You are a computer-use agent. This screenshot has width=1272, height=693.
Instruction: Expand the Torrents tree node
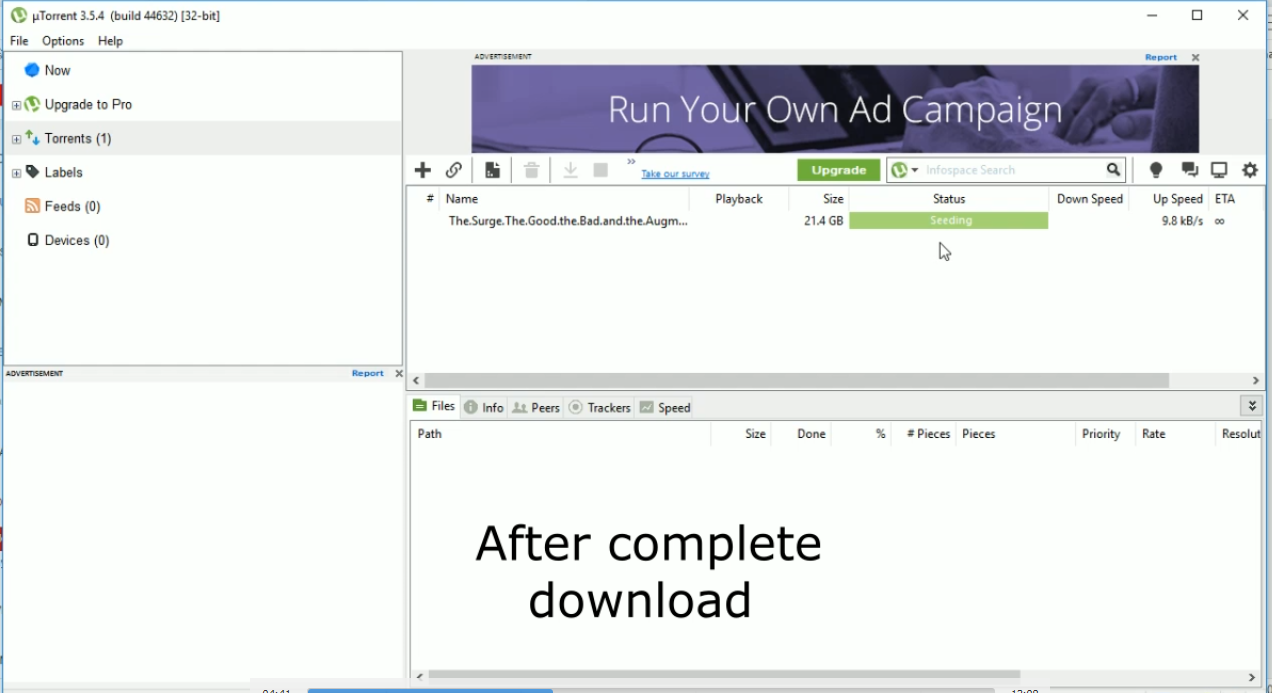[16, 139]
